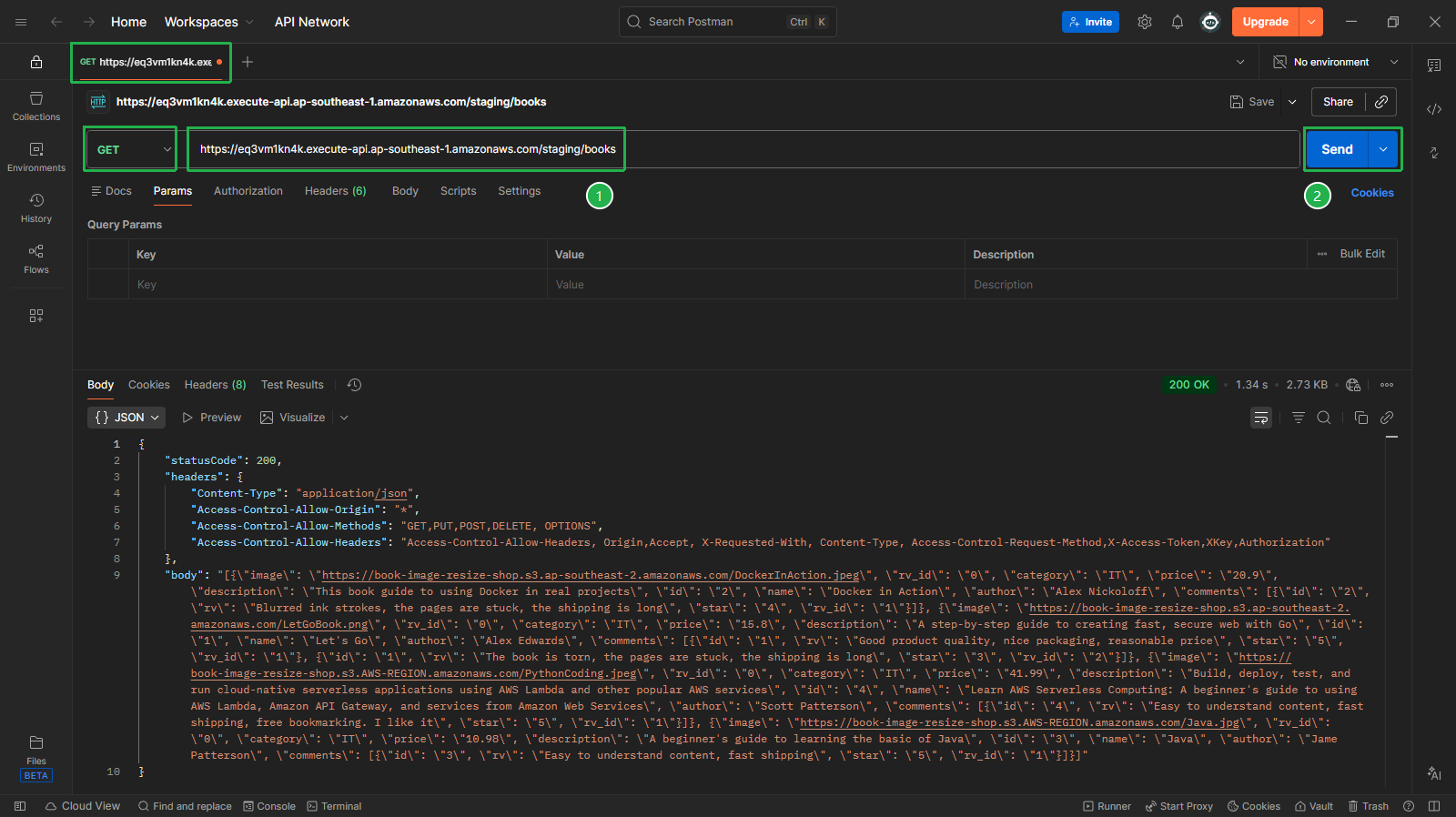Open the Docs tab
The height and width of the screenshot is (817, 1456).
coord(111,191)
